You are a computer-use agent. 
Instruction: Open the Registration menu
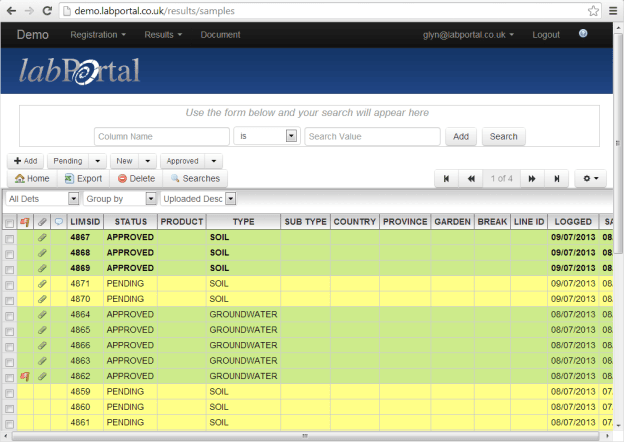pyautogui.click(x=98, y=35)
